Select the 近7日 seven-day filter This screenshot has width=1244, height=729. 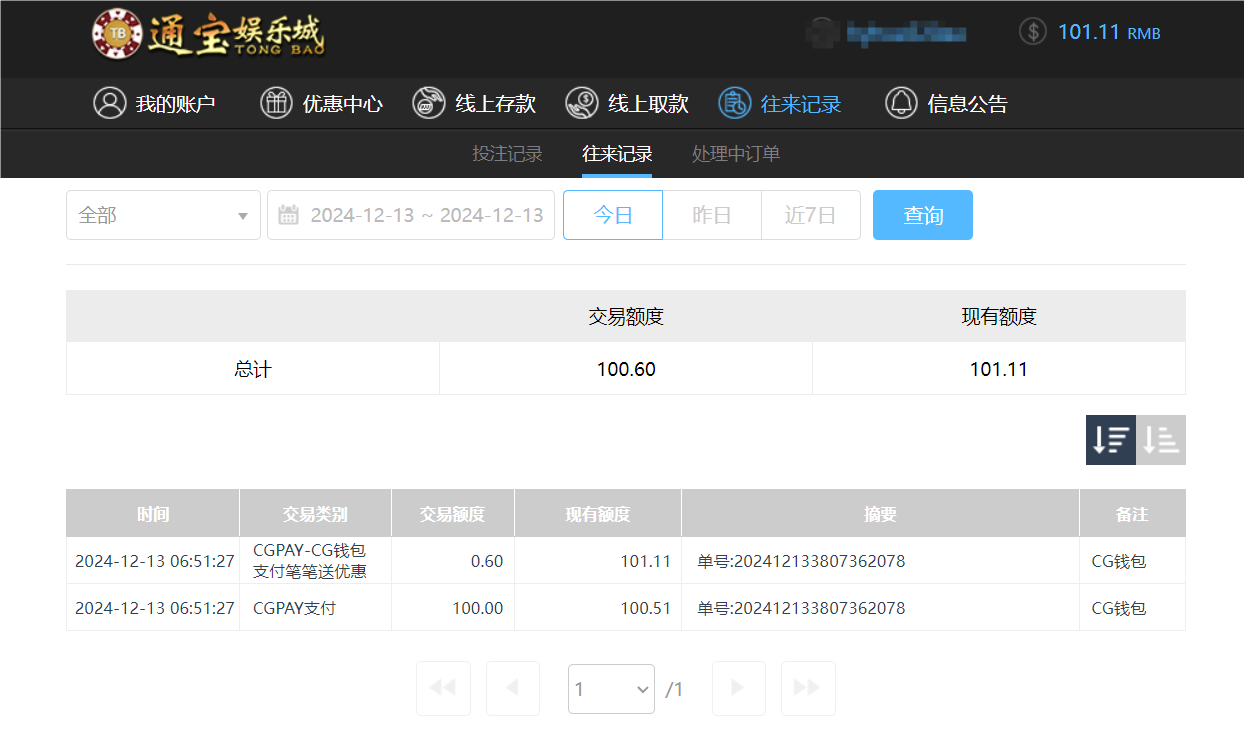pos(810,214)
